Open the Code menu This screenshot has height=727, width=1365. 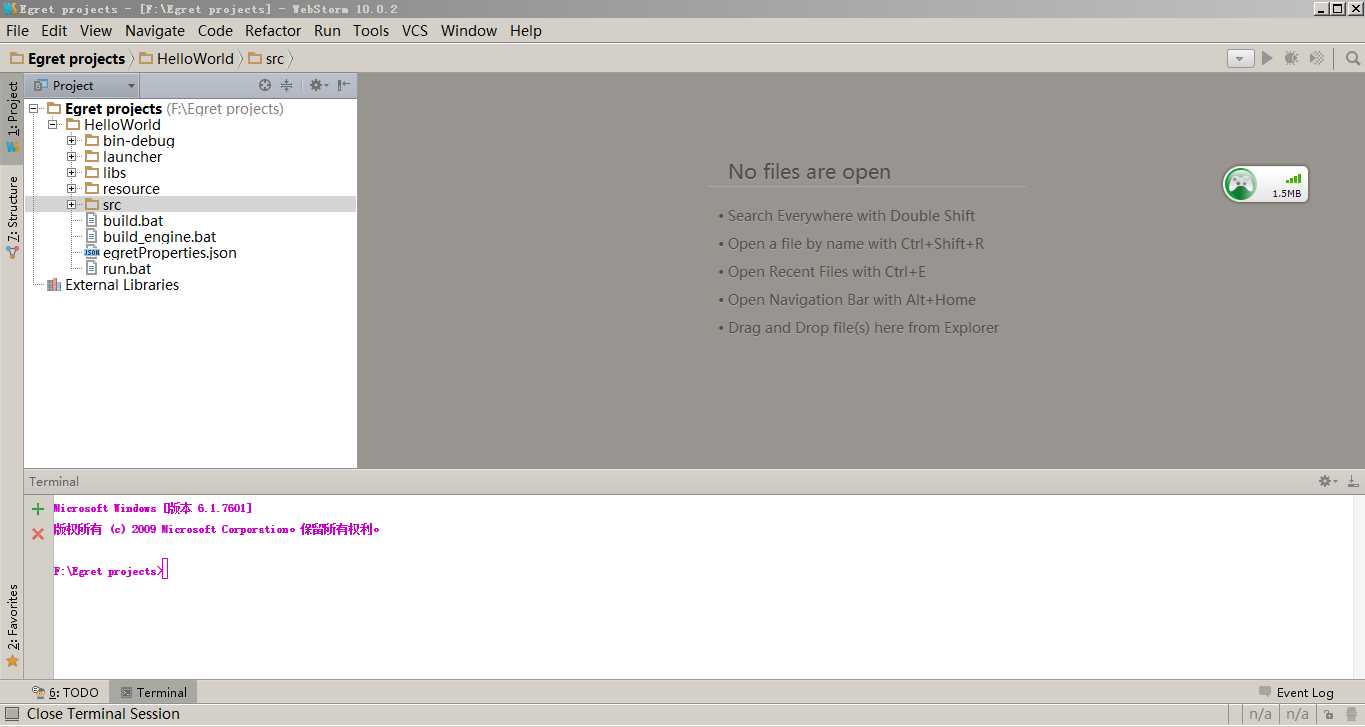[x=215, y=31]
